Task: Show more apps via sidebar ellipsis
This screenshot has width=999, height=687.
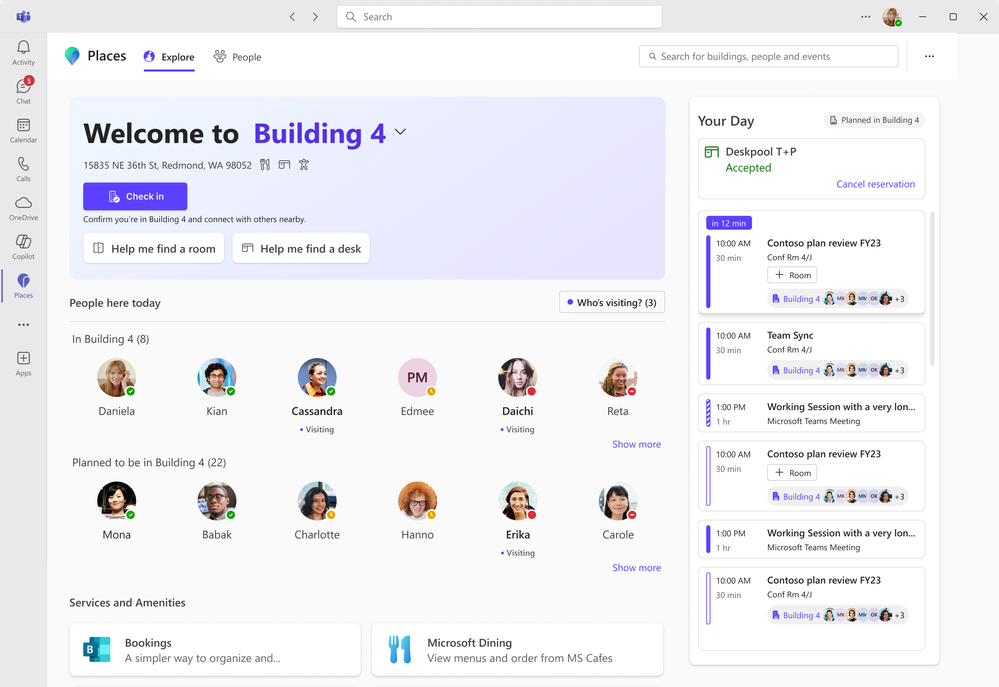Action: click(x=23, y=325)
